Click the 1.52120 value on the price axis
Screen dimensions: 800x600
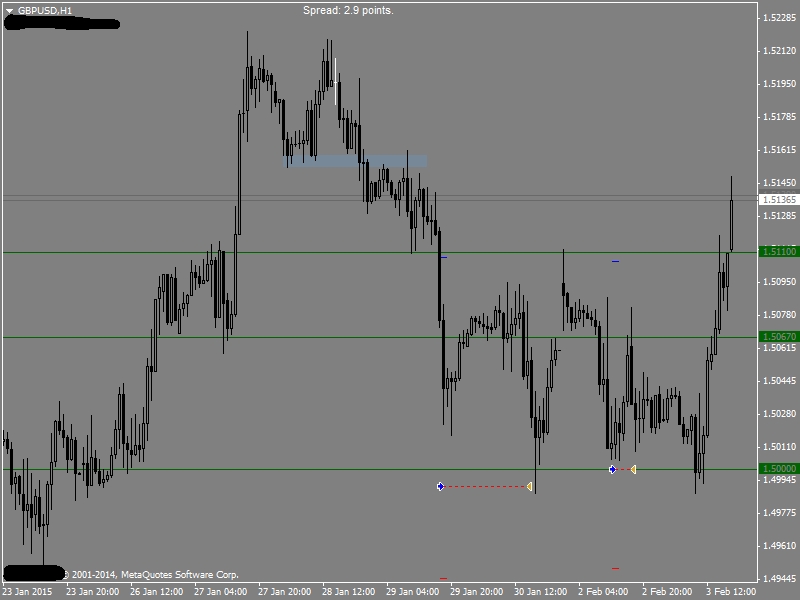tap(779, 51)
